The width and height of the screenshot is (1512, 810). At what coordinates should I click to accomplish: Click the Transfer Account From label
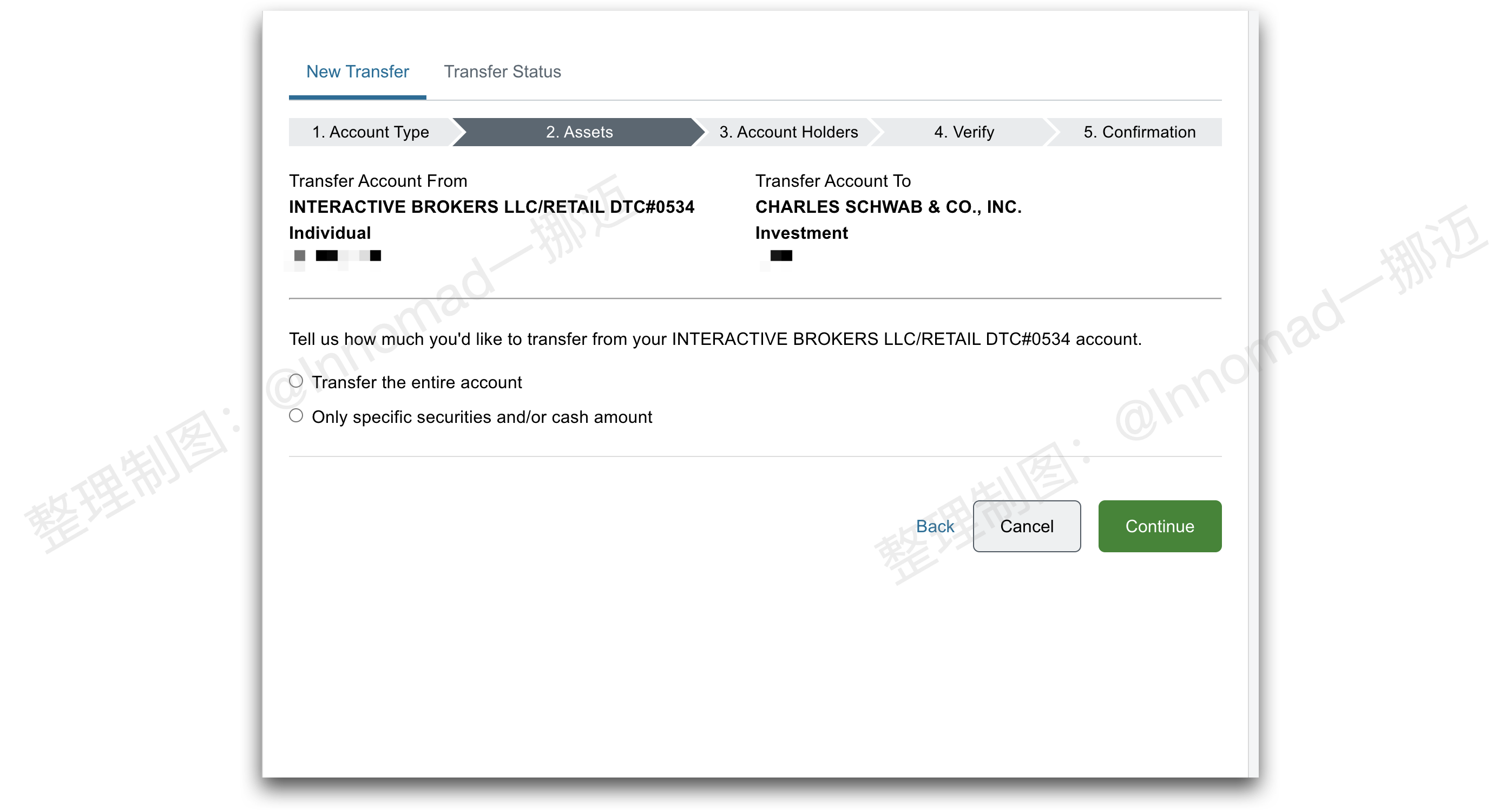tap(378, 181)
